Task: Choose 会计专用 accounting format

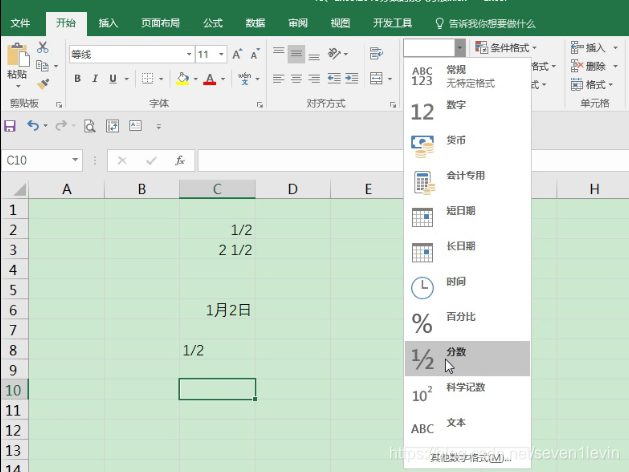Action: pos(467,182)
